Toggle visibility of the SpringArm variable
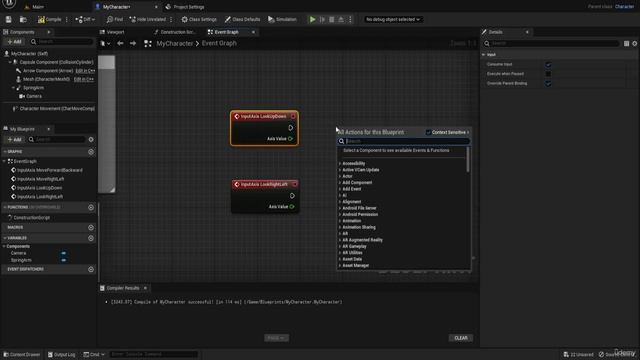This screenshot has height=360, width=640. (x=63, y=260)
